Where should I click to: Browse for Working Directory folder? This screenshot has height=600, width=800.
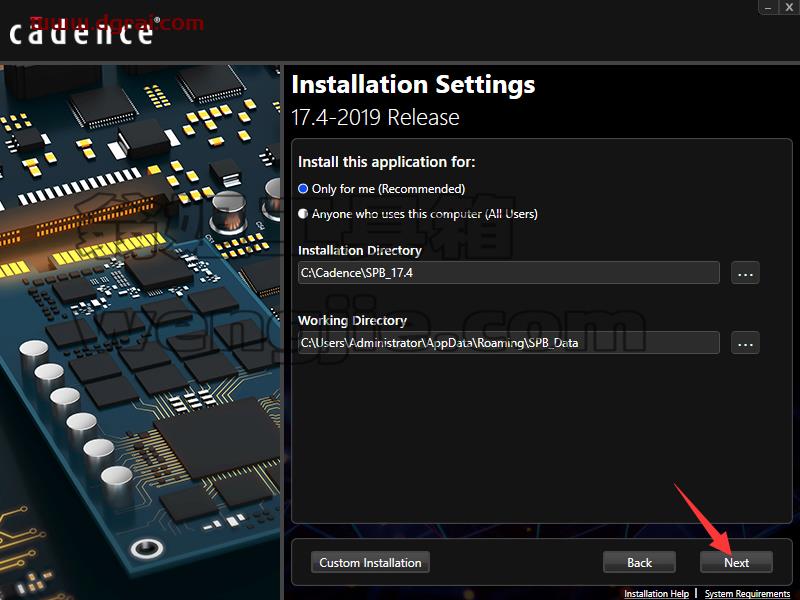coord(745,343)
